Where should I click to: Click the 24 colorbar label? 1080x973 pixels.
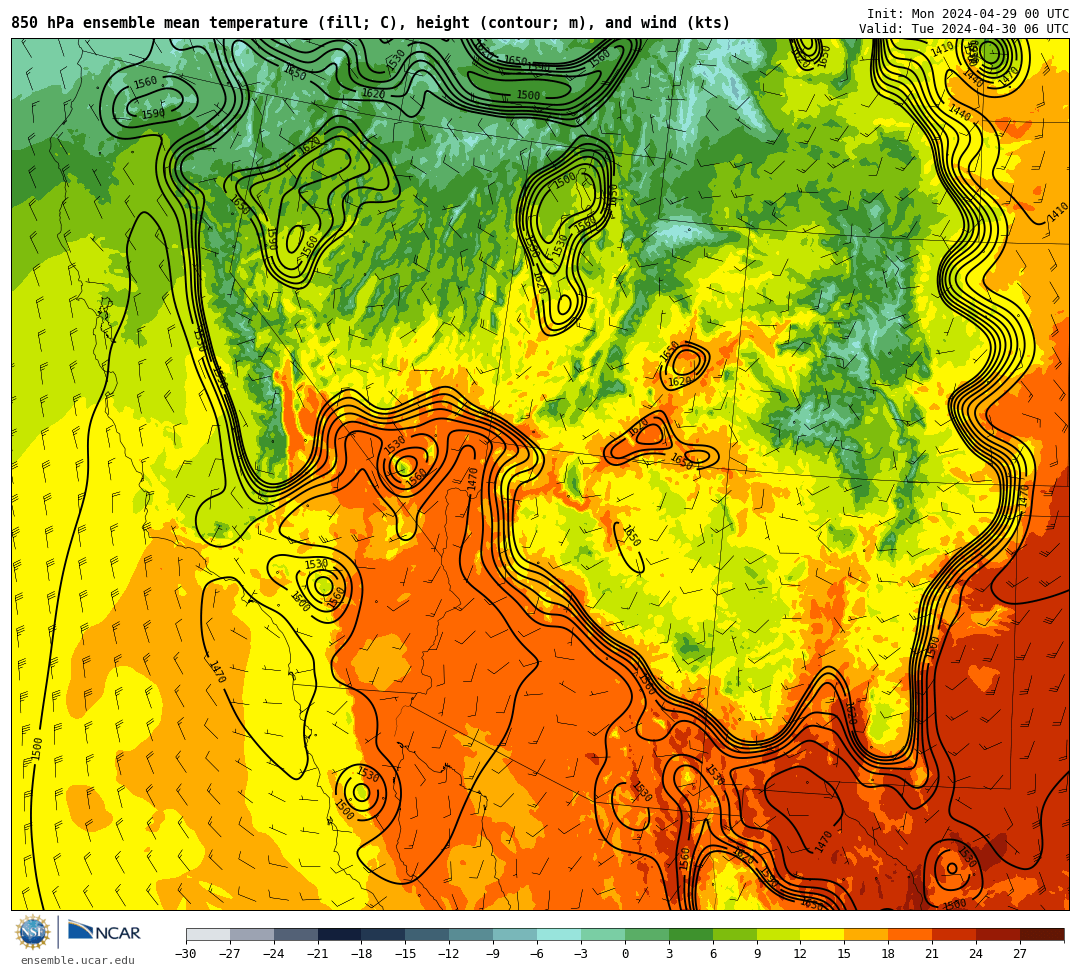point(977,954)
